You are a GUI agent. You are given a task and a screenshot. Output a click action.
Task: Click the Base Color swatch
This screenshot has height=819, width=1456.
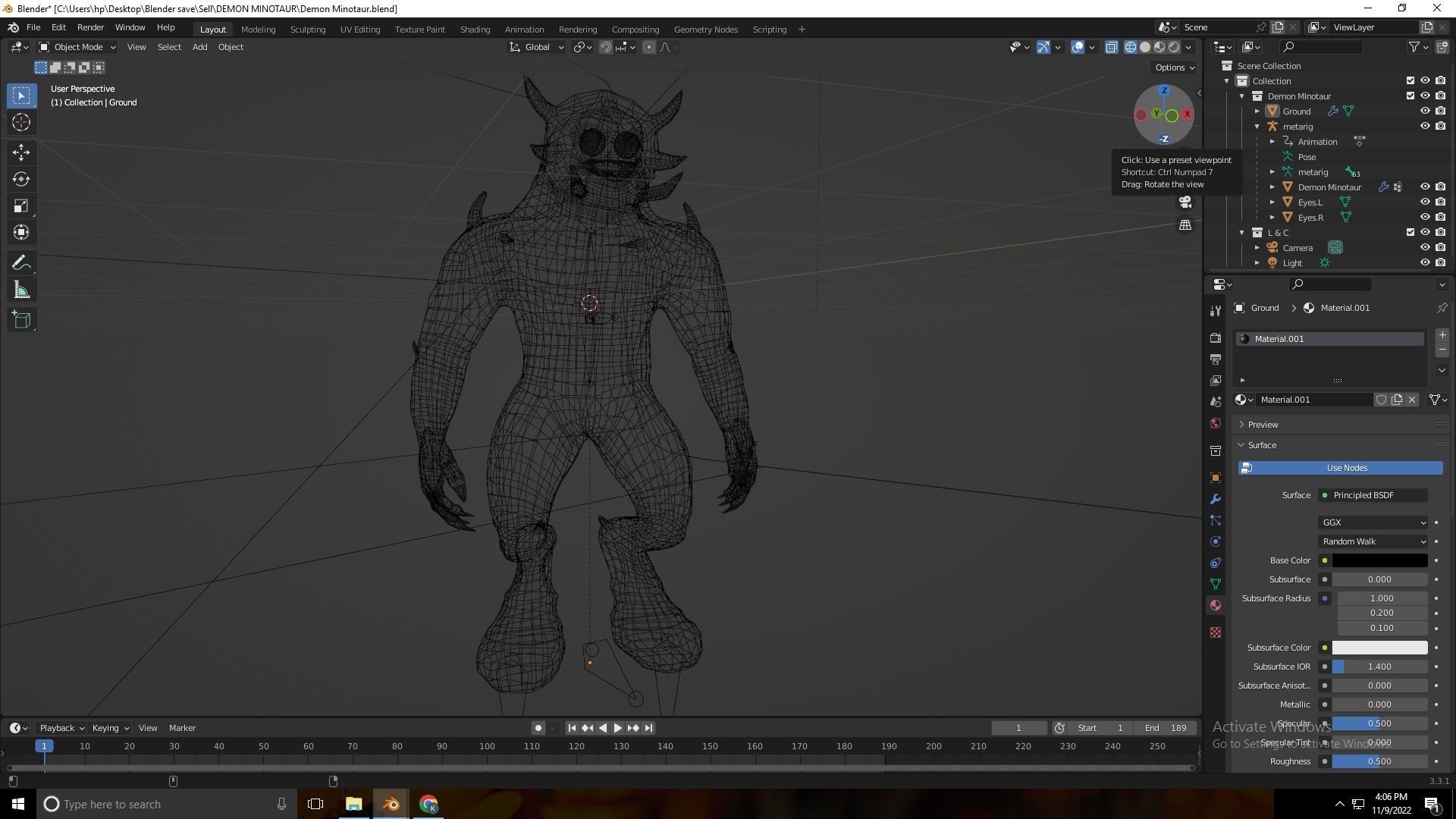click(x=1379, y=560)
